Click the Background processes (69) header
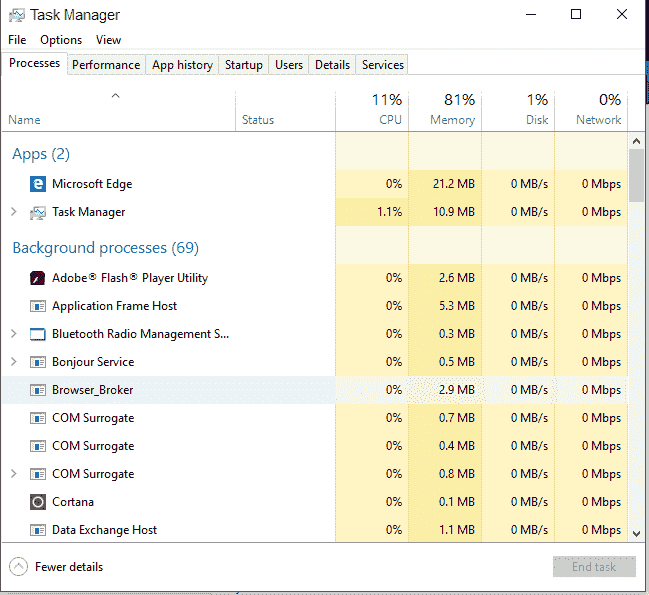This screenshot has height=595, width=649. (106, 248)
